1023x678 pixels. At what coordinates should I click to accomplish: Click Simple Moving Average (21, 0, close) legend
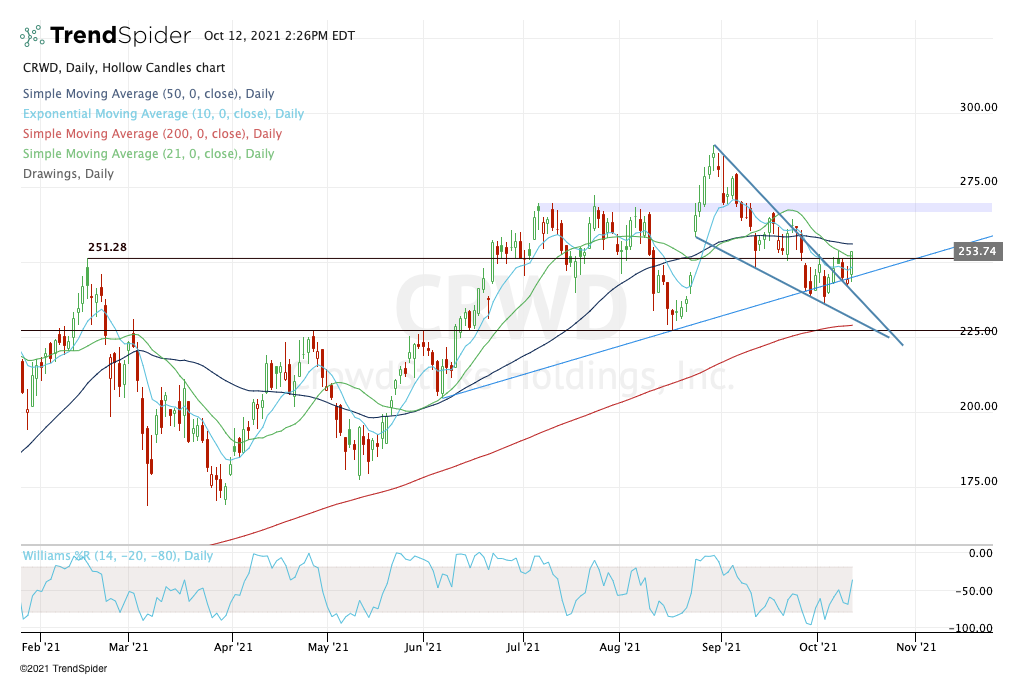(149, 154)
